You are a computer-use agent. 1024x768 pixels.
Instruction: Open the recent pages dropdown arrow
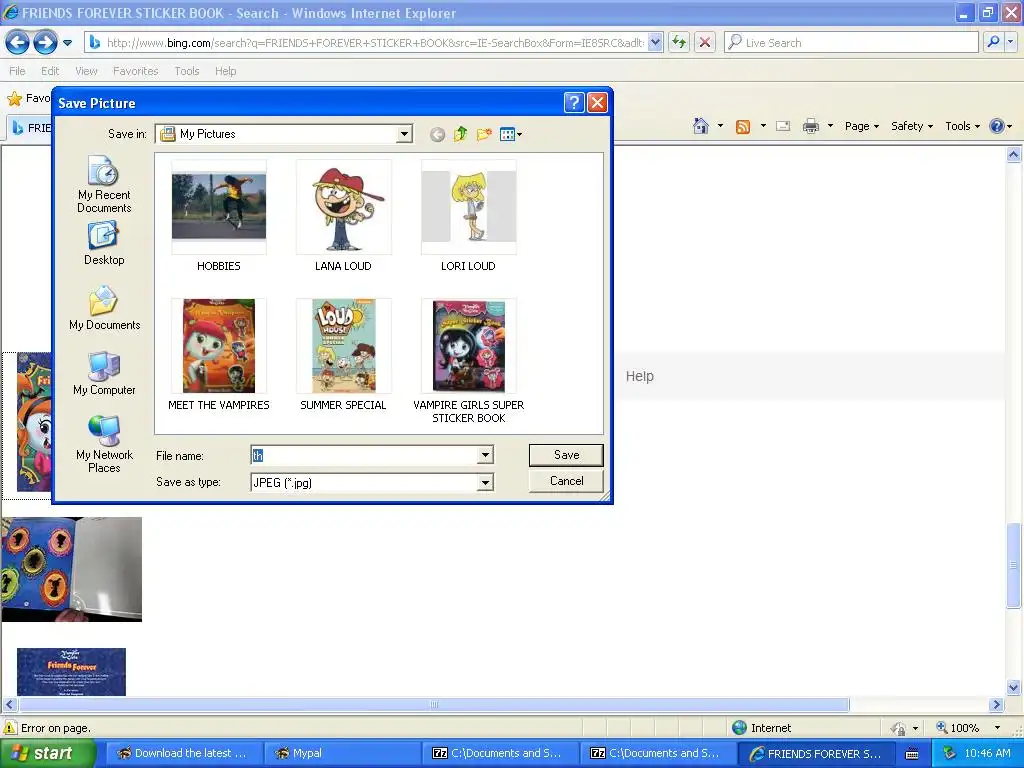click(67, 43)
